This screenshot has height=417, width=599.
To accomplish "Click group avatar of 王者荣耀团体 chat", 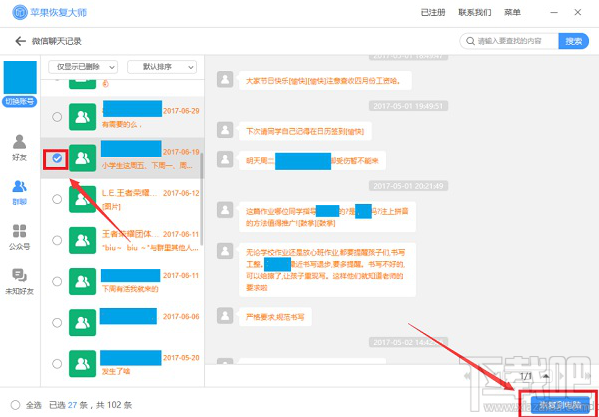I will (x=83, y=240).
